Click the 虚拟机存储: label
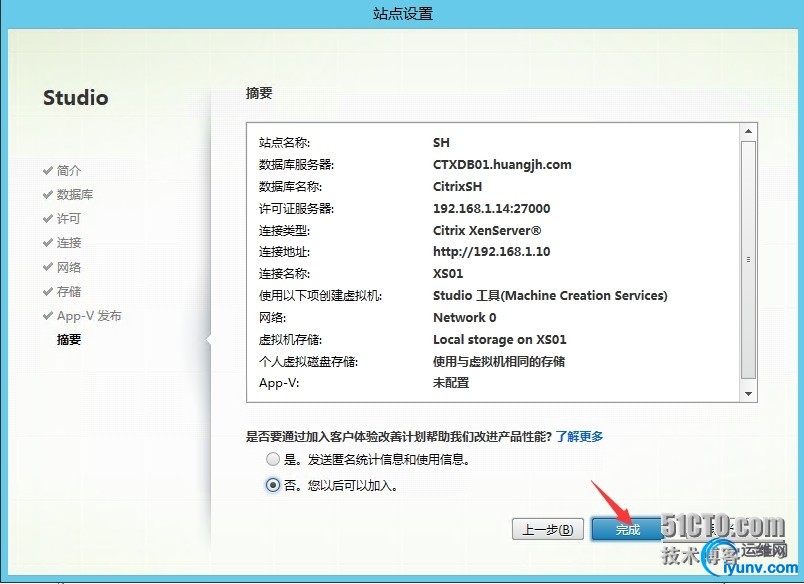Viewport: 804px width, 584px height. pyautogui.click(x=290, y=339)
